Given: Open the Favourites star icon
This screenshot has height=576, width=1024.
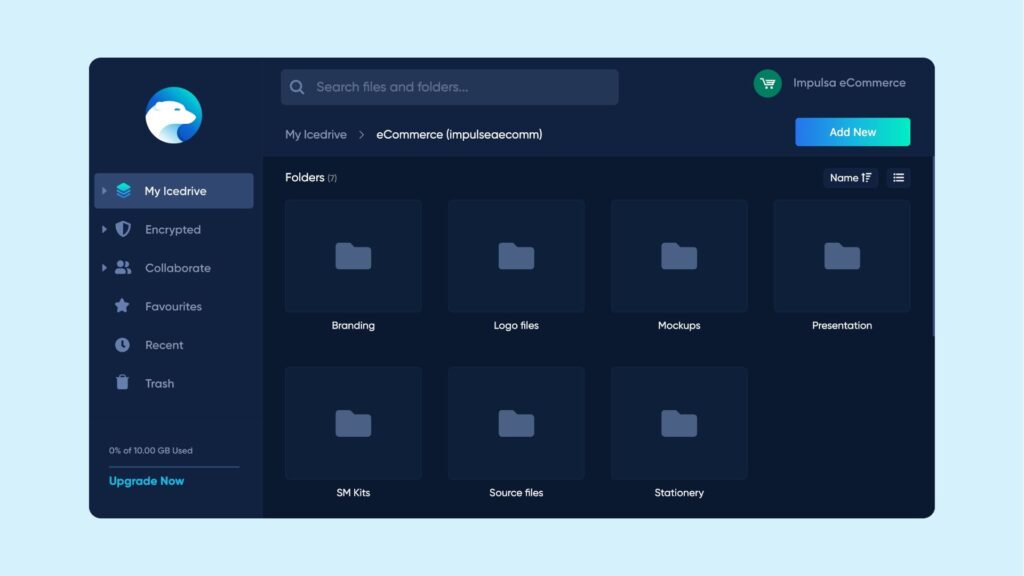Looking at the screenshot, I should pos(122,306).
